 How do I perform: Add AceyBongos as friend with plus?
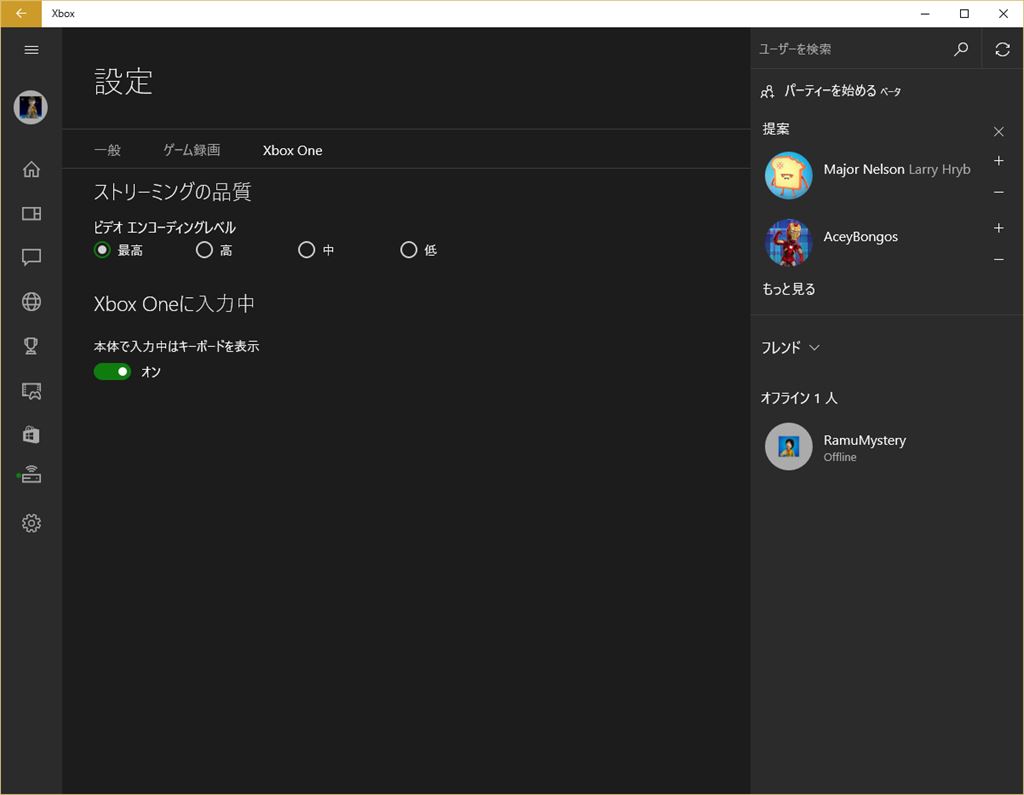click(x=999, y=228)
